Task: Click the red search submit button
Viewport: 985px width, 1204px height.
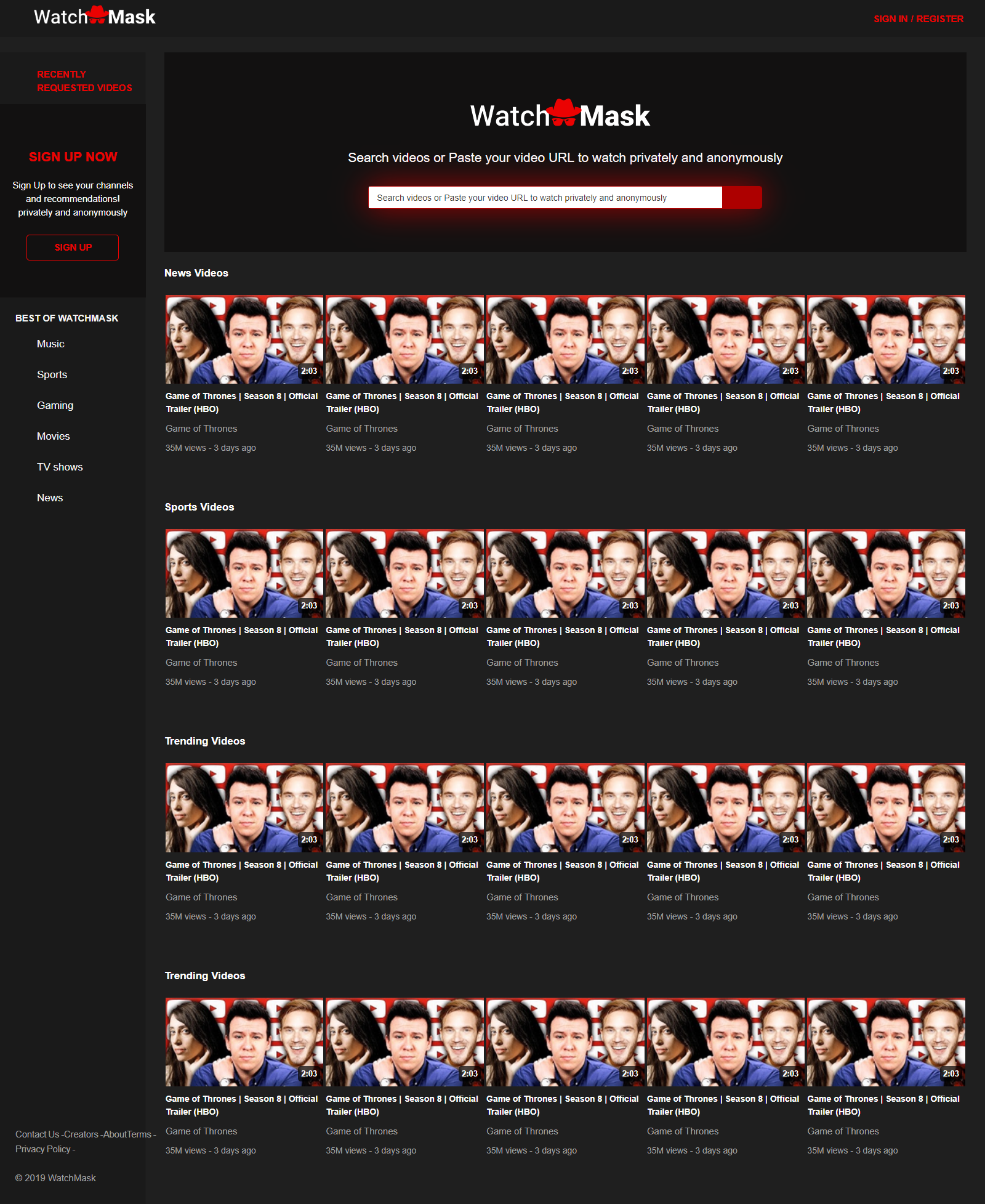Action: tap(742, 198)
